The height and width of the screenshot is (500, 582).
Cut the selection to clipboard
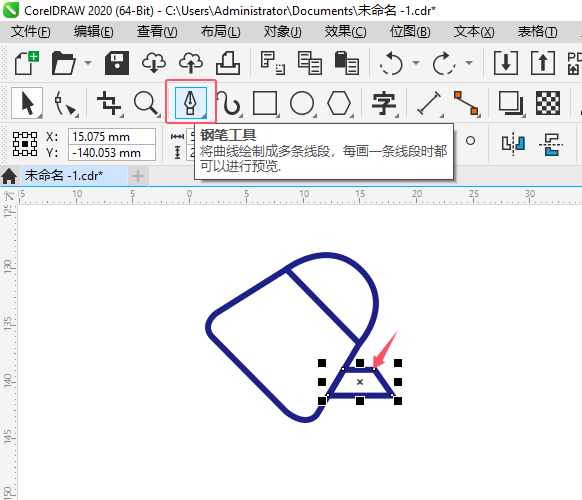tap(273, 63)
